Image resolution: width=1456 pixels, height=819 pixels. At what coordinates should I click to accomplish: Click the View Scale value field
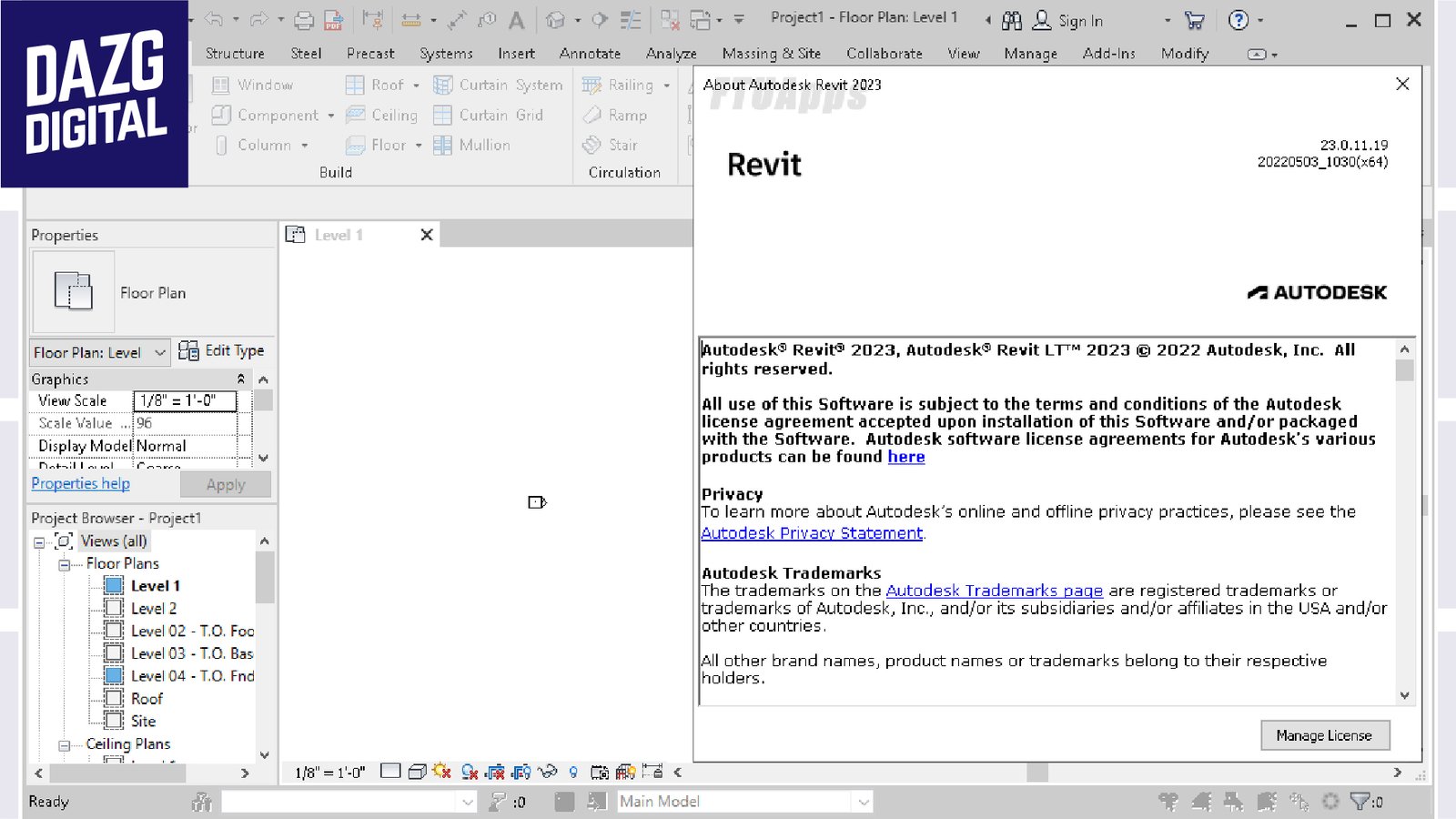tap(185, 400)
